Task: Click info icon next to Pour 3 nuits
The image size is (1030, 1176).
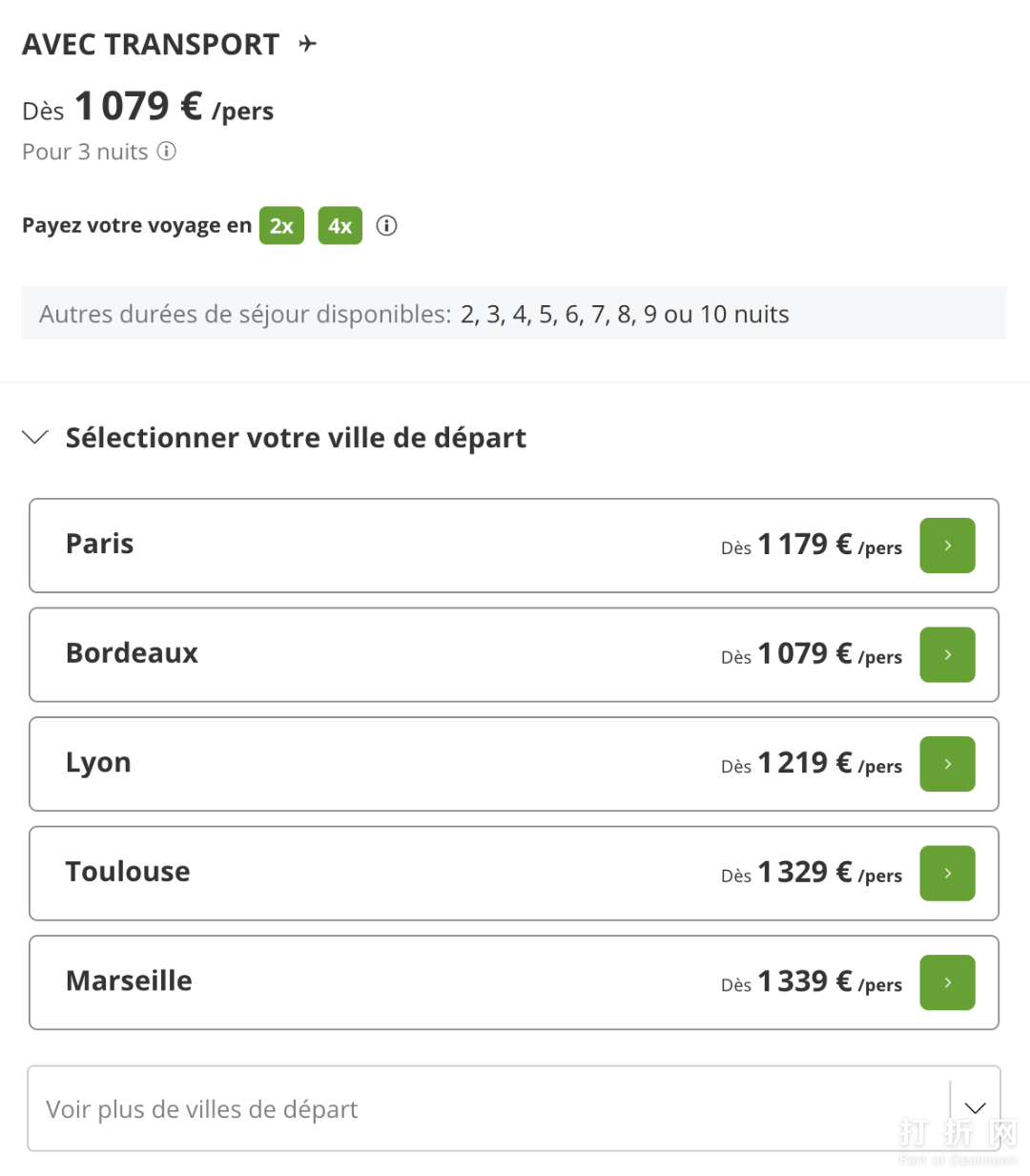Action: (167, 152)
